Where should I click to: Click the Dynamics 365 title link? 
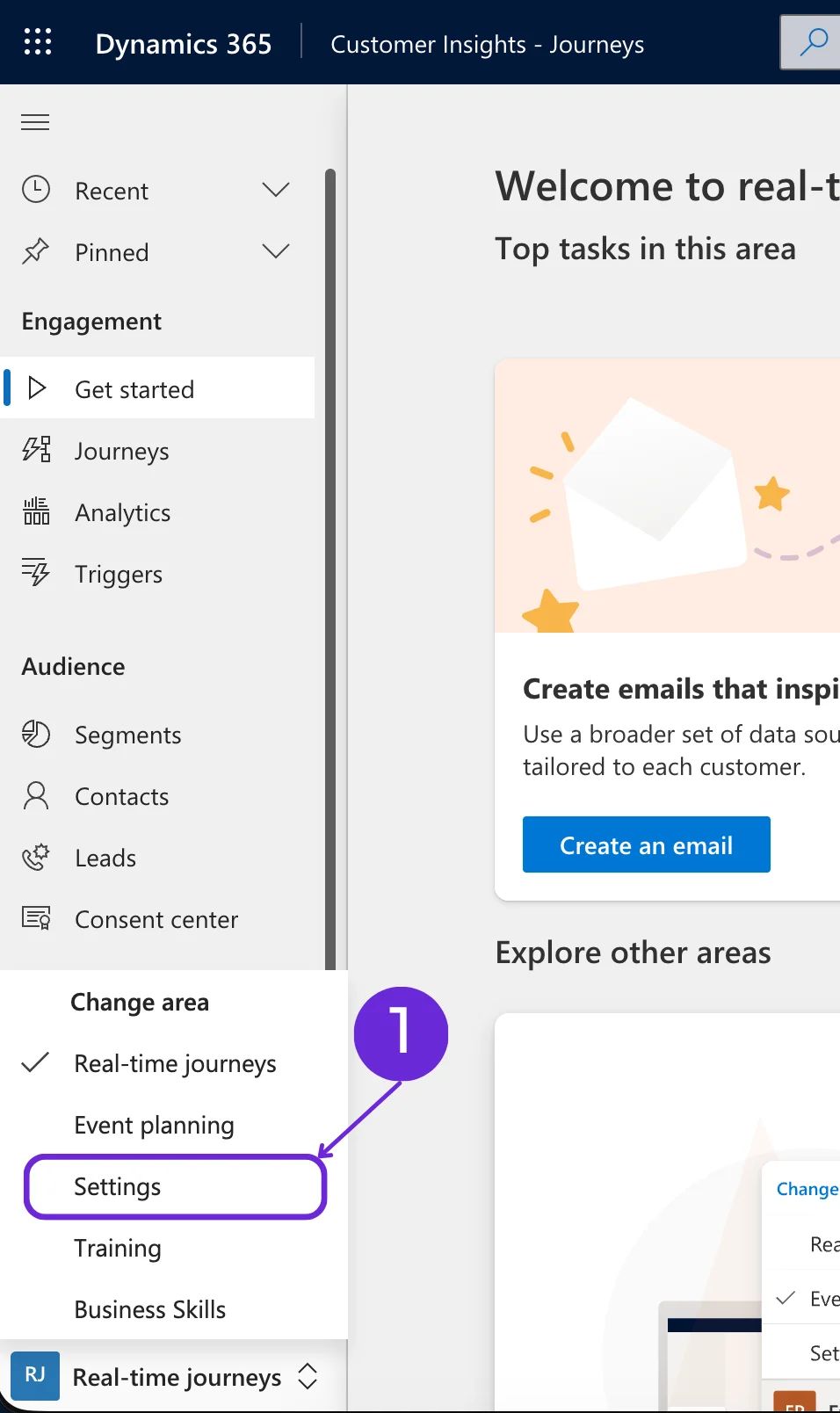(184, 43)
